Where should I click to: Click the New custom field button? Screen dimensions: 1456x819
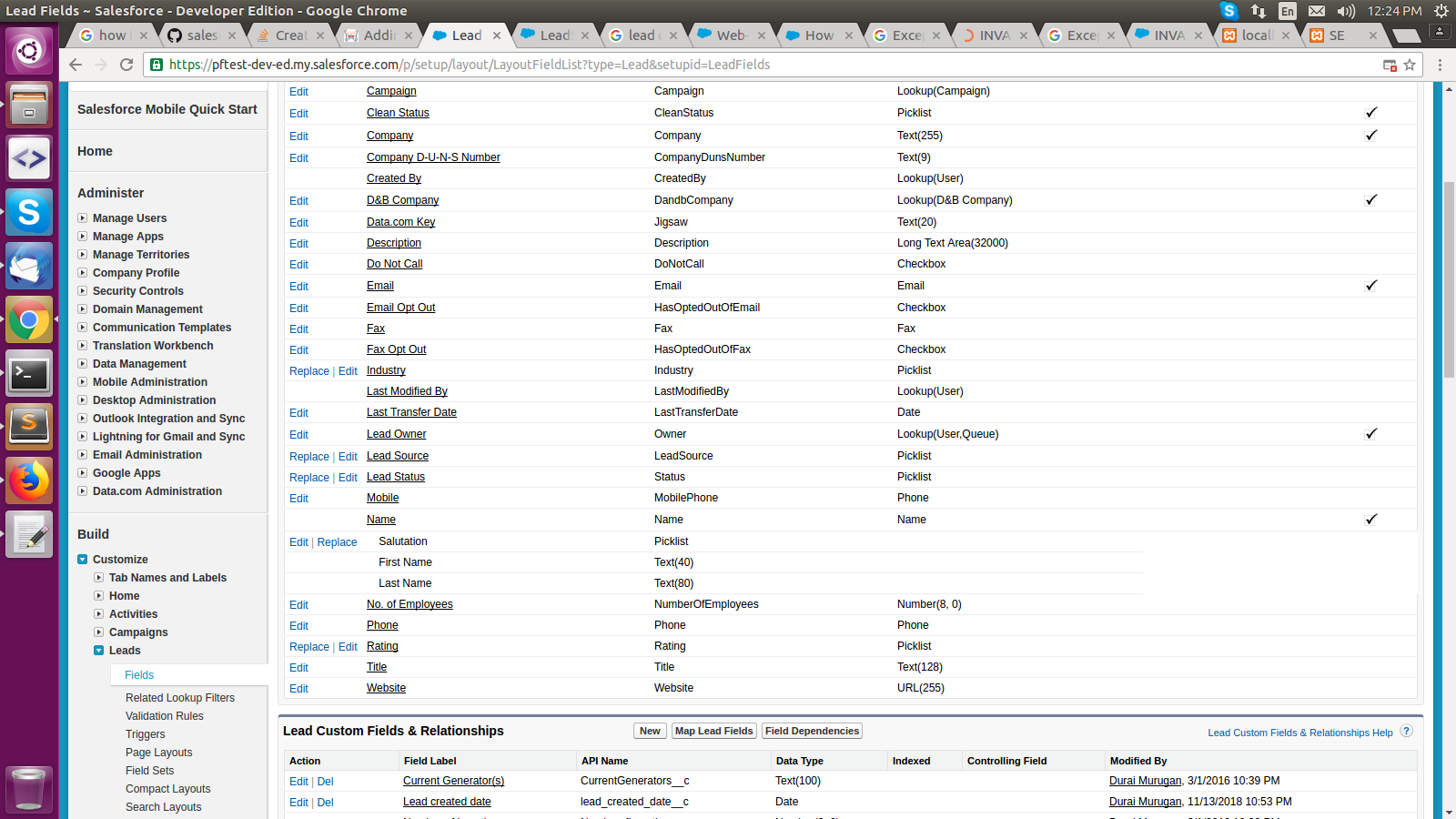point(650,731)
